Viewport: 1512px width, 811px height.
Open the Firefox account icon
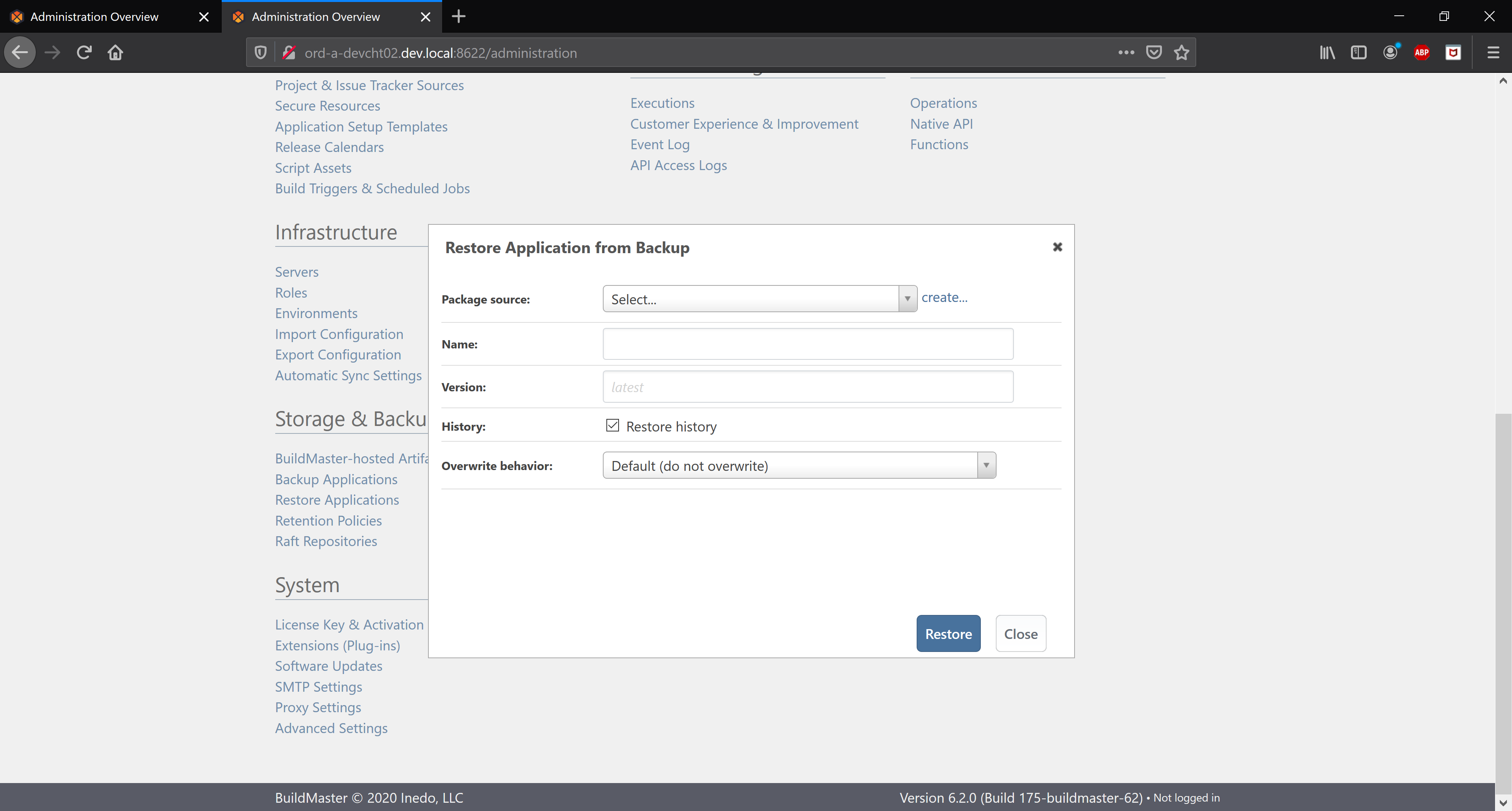pos(1390,53)
